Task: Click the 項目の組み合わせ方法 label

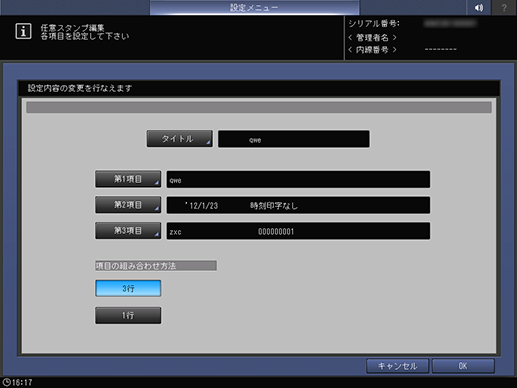Action: [156, 266]
